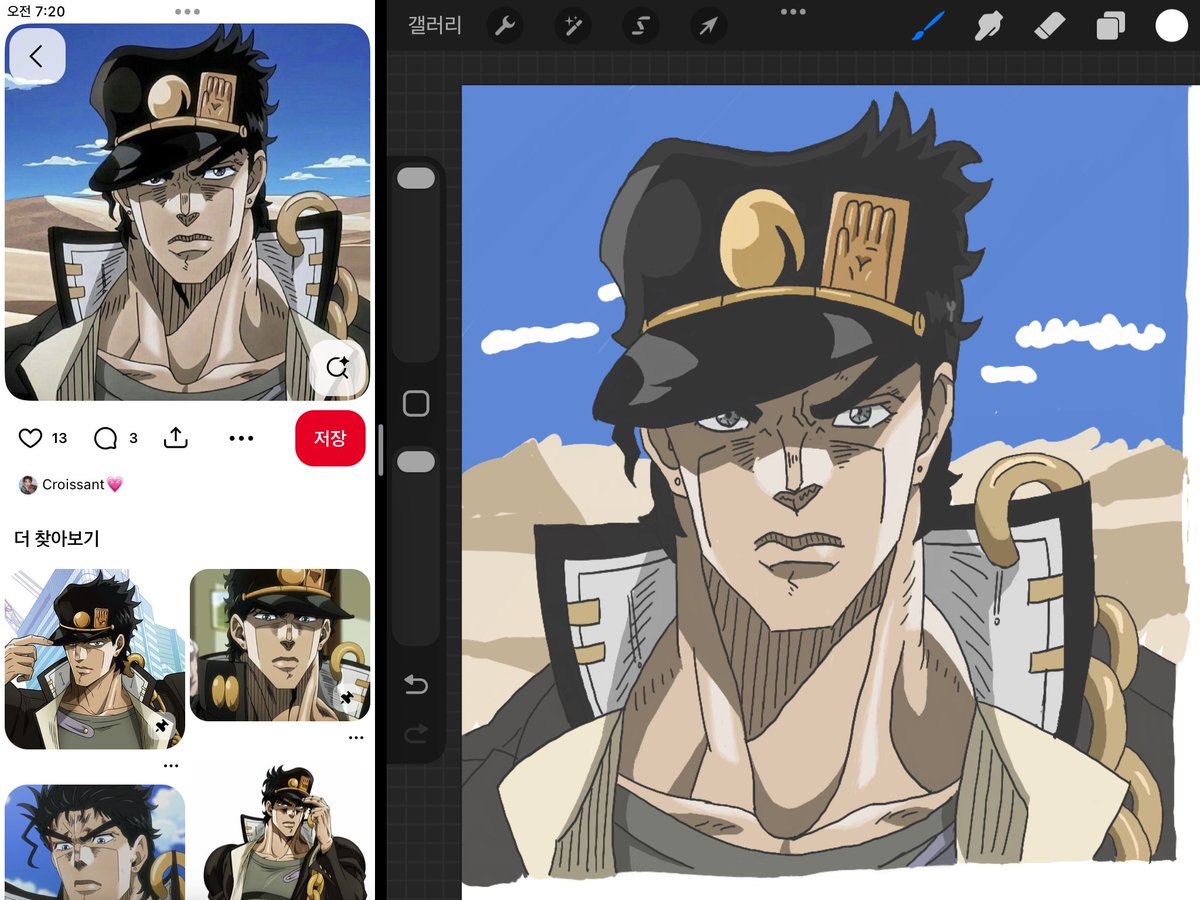Tap the split view divider handle
1200x900 pixels.
[x=380, y=449]
